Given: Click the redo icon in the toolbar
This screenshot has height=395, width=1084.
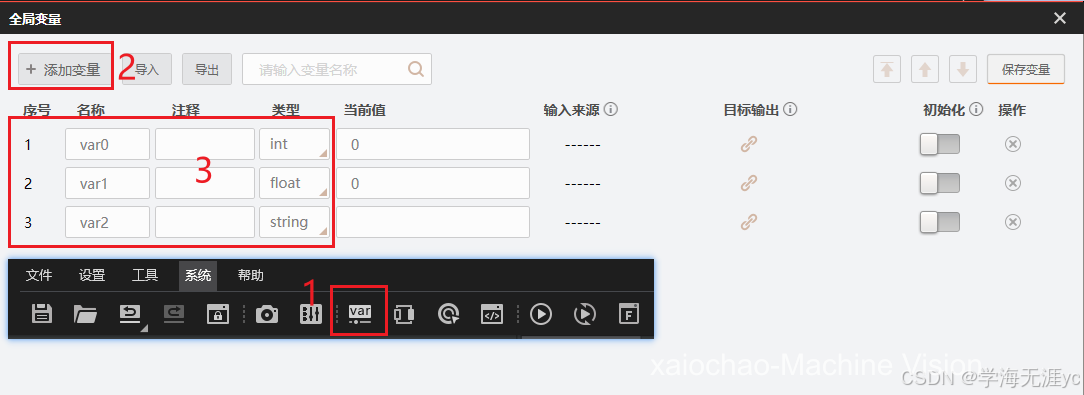Looking at the screenshot, I should coord(174,314).
